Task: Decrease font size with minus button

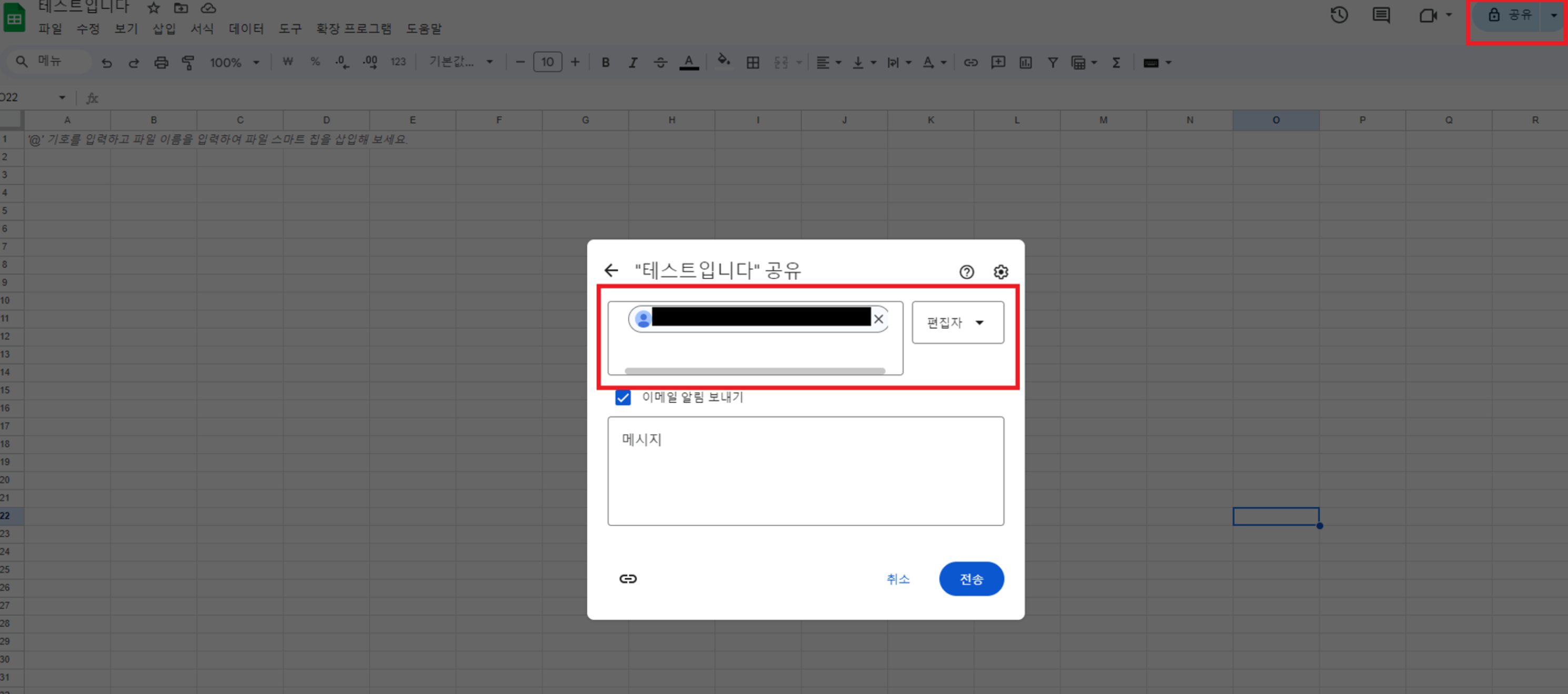Action: pyautogui.click(x=520, y=62)
